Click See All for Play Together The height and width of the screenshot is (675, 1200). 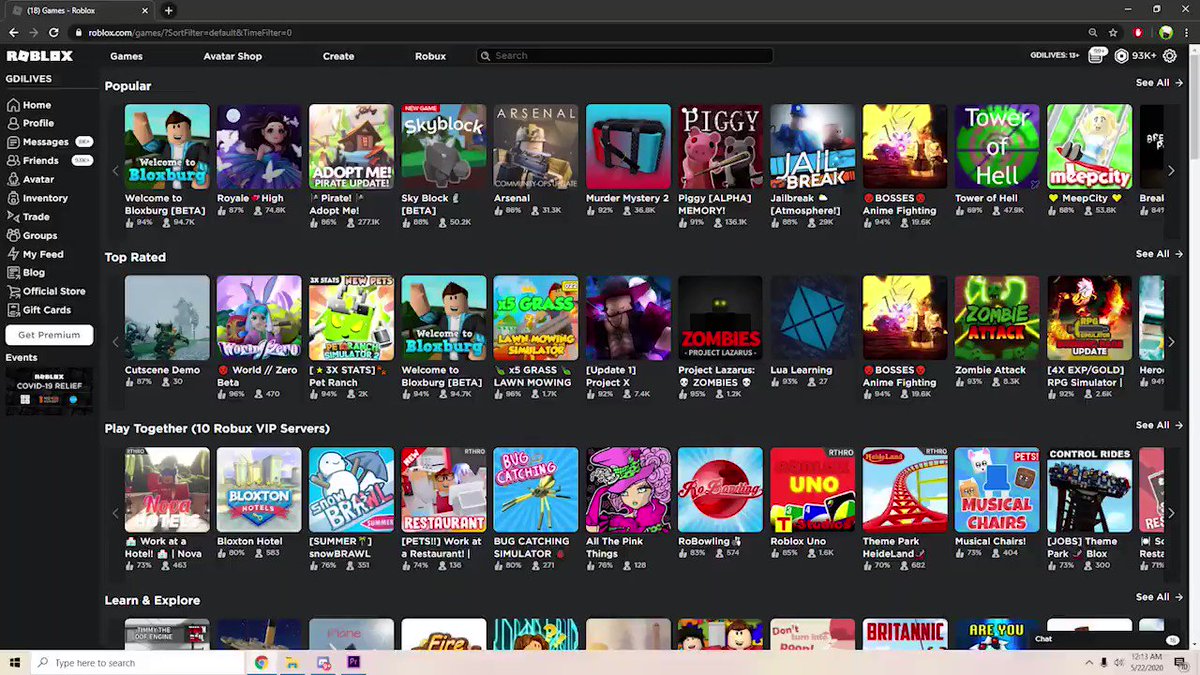(x=1158, y=425)
